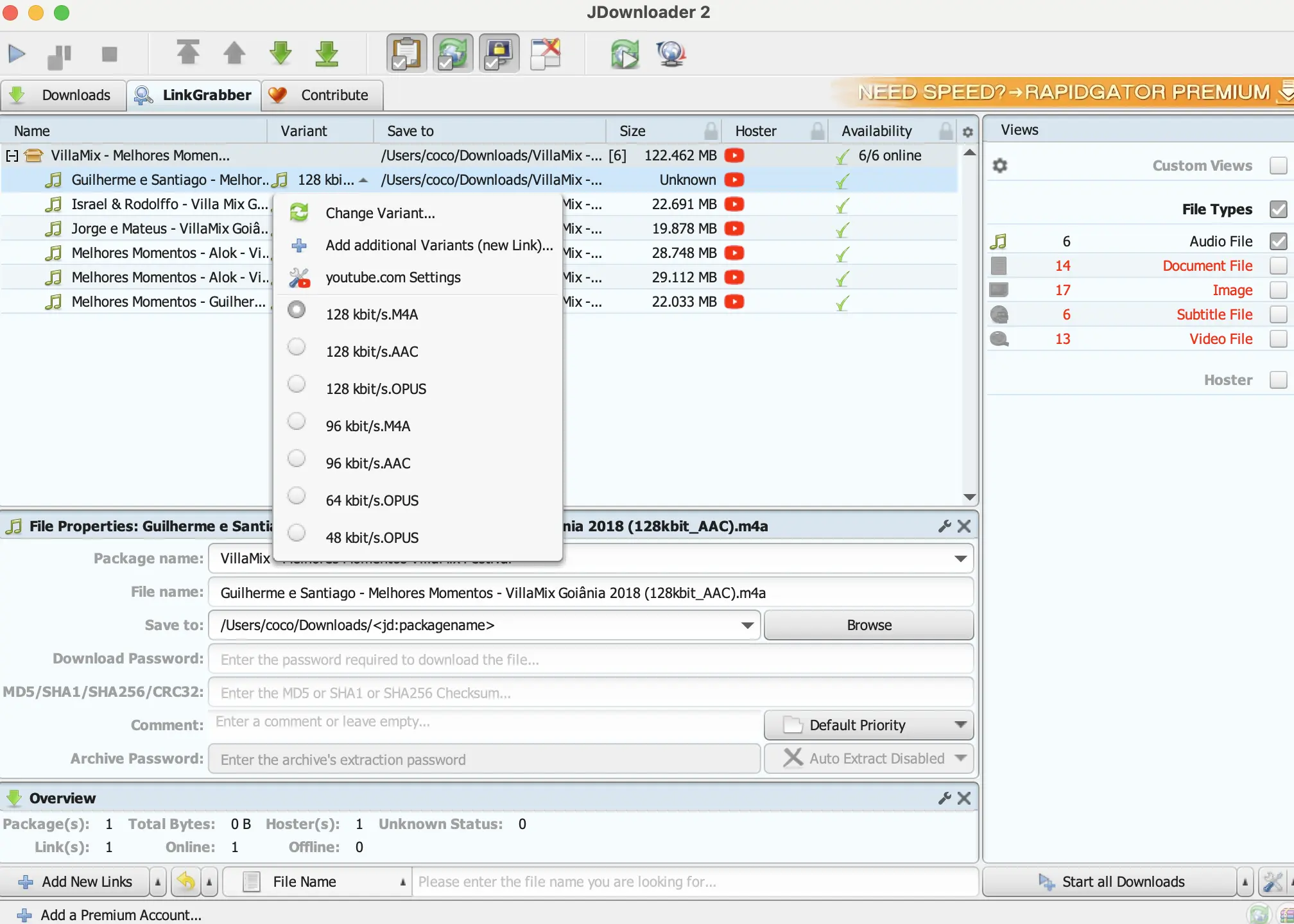
Task: Toggle Auto Reconnect toolbar icon
Action: (x=453, y=54)
